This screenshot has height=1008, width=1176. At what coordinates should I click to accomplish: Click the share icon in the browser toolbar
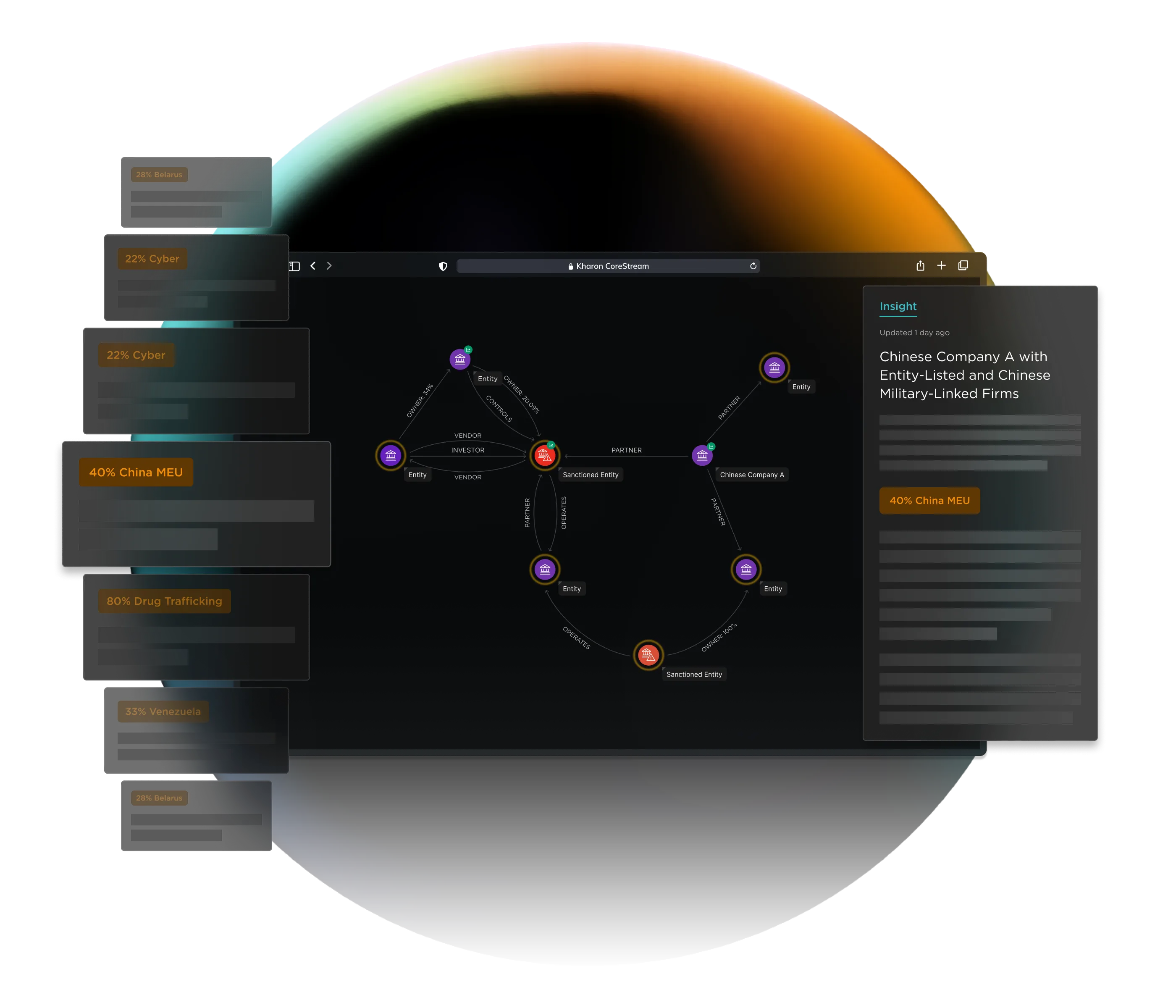920,265
